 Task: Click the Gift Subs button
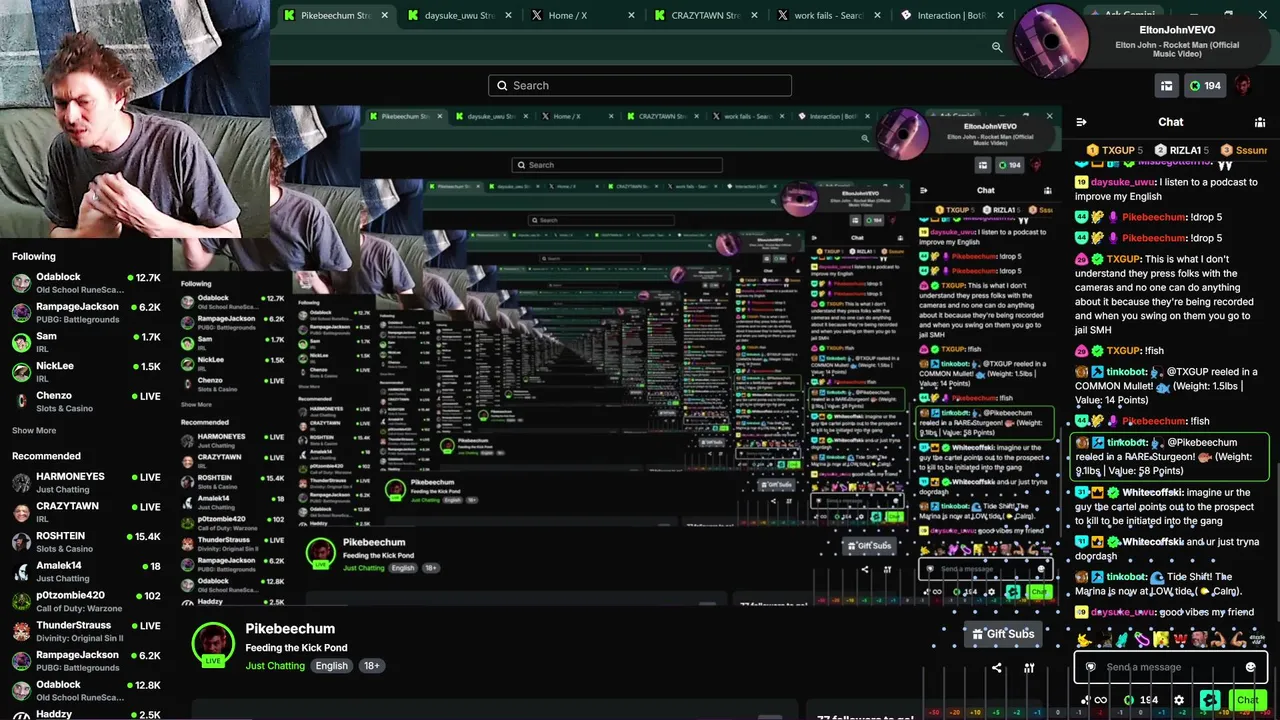click(1003, 634)
